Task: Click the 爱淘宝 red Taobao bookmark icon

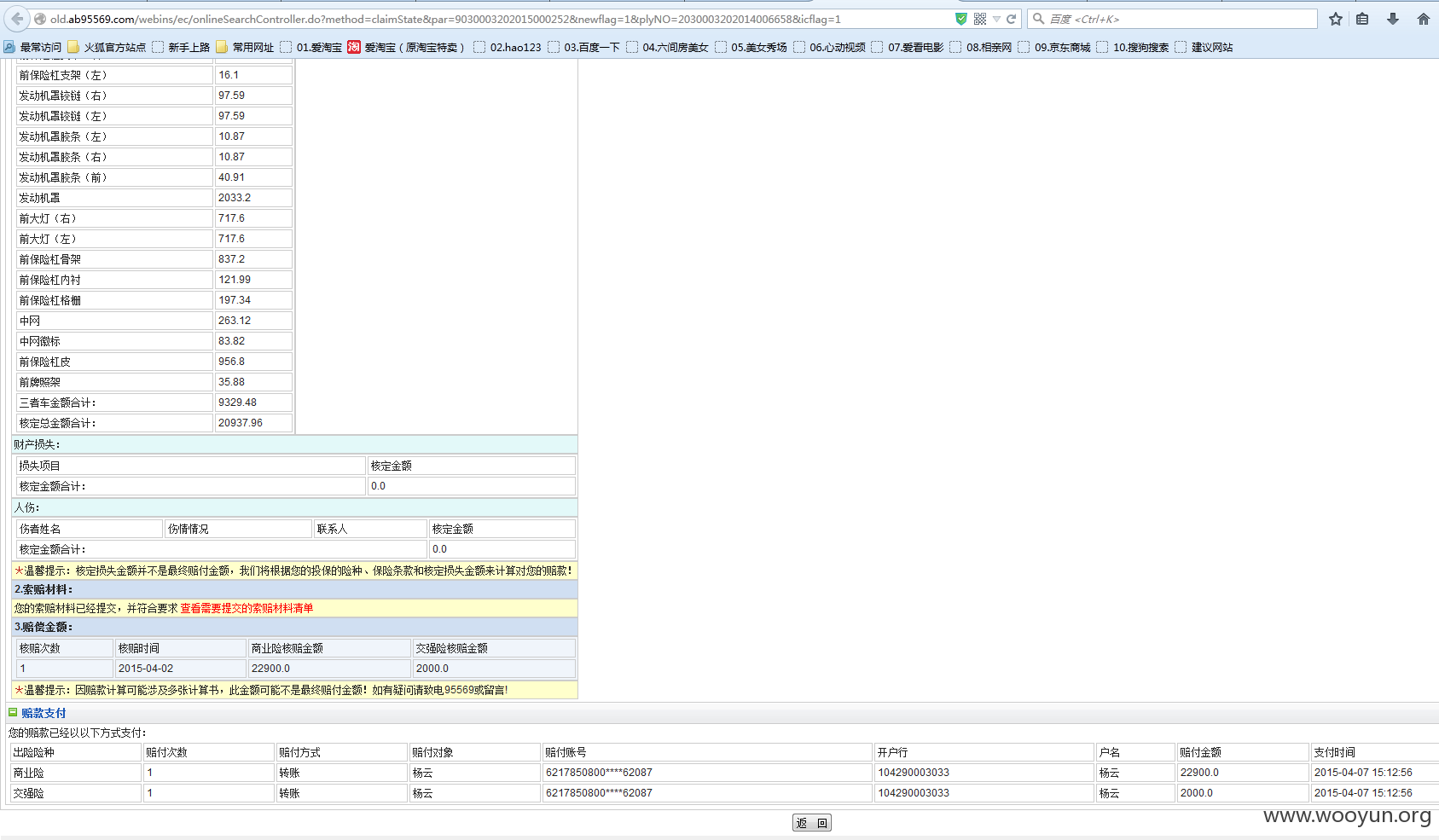Action: tap(354, 47)
